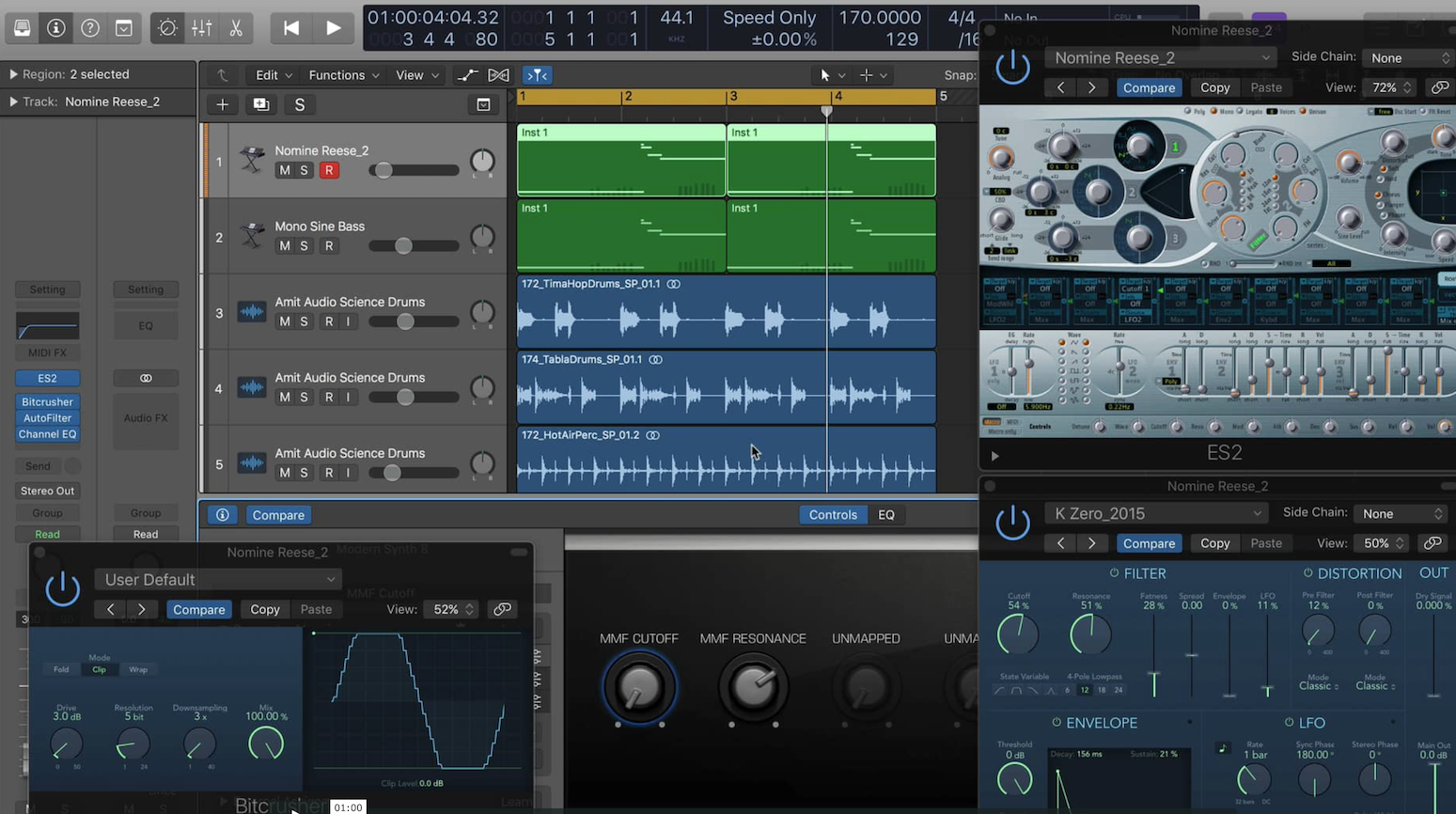Open Editors scissors icon
1456x814 pixels.
236,28
